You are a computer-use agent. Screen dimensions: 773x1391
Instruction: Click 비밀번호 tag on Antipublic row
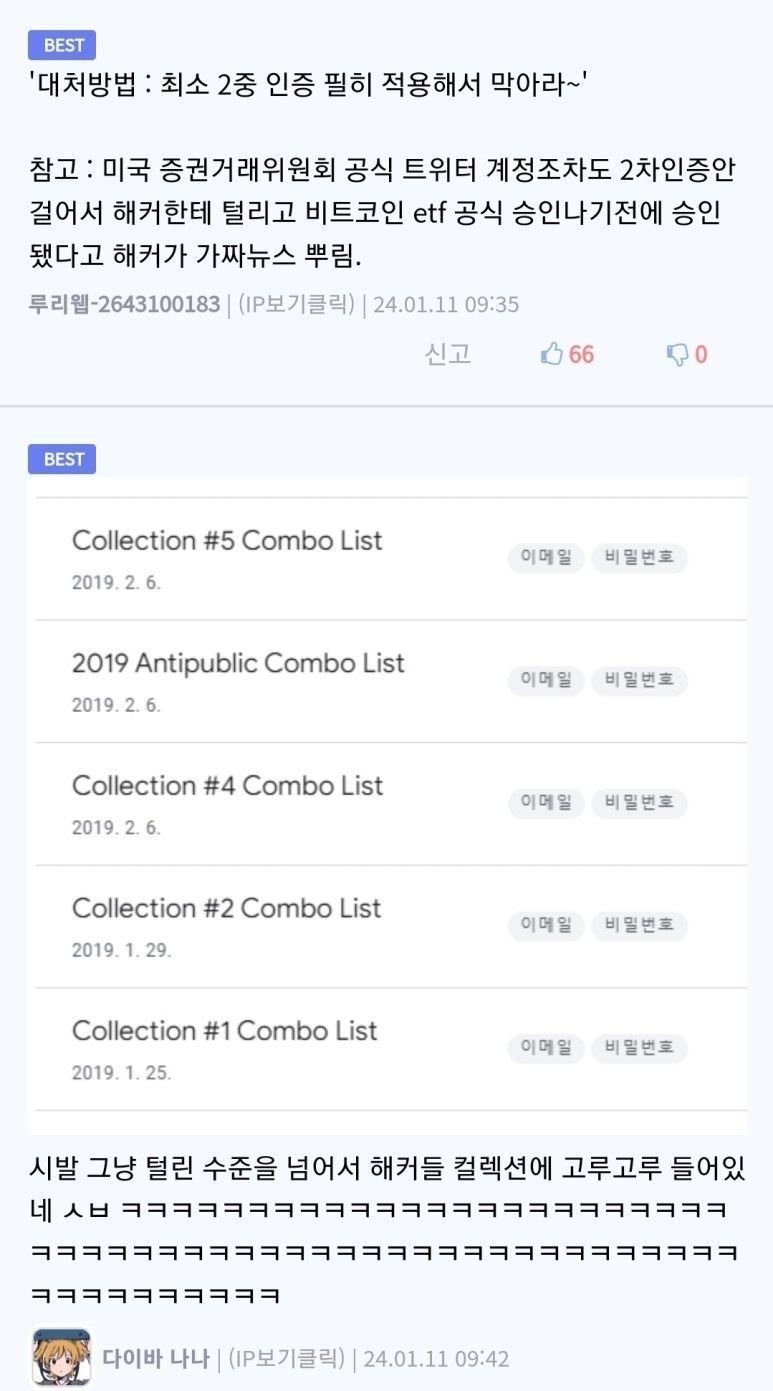tap(639, 680)
